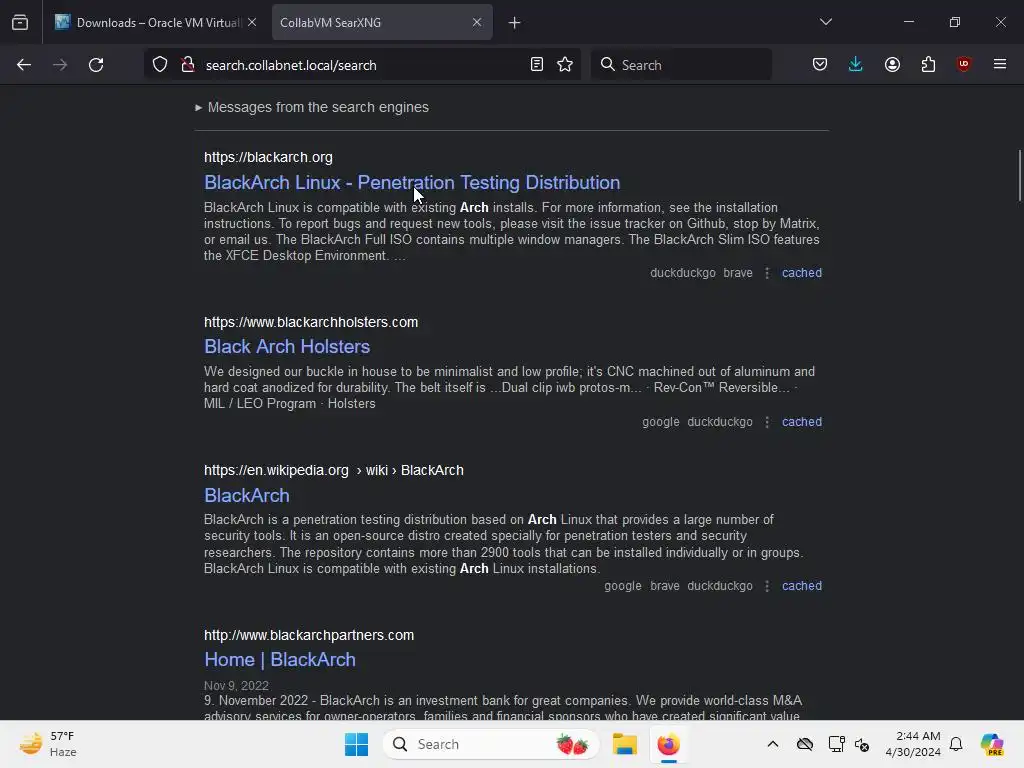Click the Windows taskbar Search box

click(491, 744)
